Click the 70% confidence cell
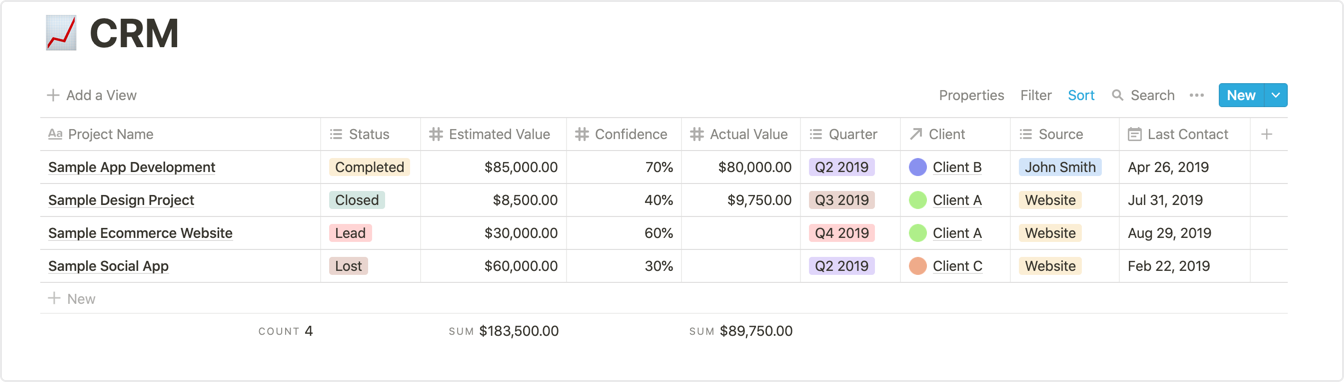Screen dimensions: 1344x382 pos(624,167)
